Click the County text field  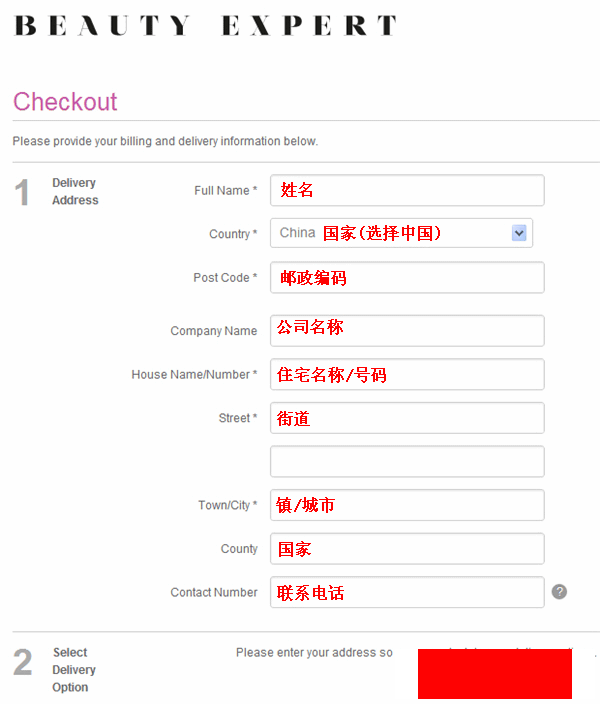coord(407,549)
